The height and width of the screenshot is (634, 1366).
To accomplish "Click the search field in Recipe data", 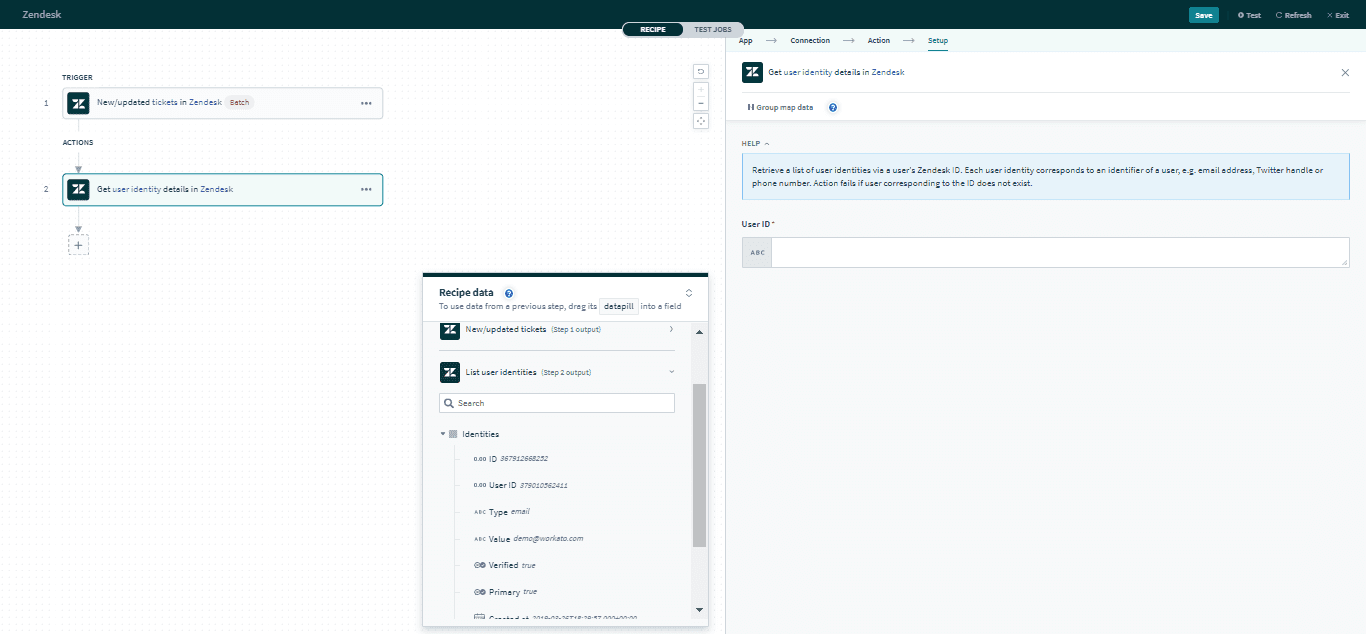I will point(556,402).
